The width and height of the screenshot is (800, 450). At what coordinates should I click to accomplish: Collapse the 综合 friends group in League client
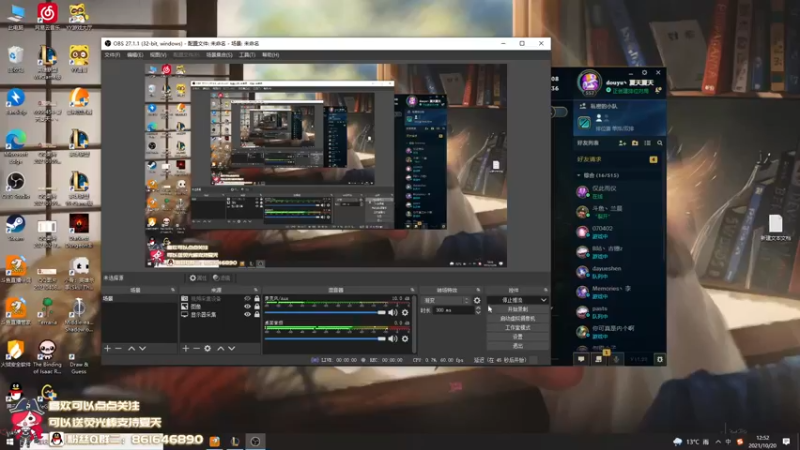(x=579, y=176)
